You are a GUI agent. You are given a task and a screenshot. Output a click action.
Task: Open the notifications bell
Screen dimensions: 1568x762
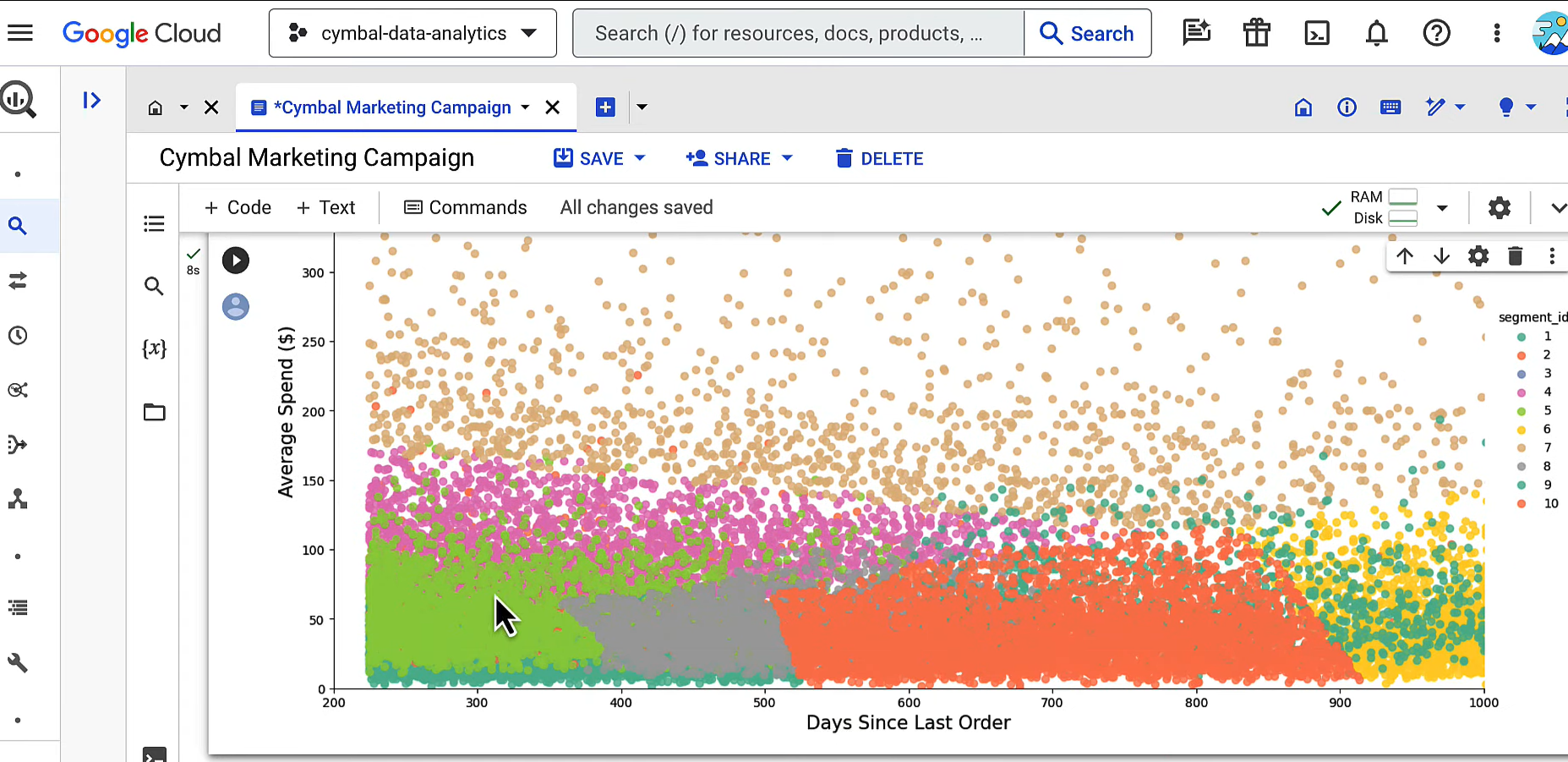tap(1377, 33)
